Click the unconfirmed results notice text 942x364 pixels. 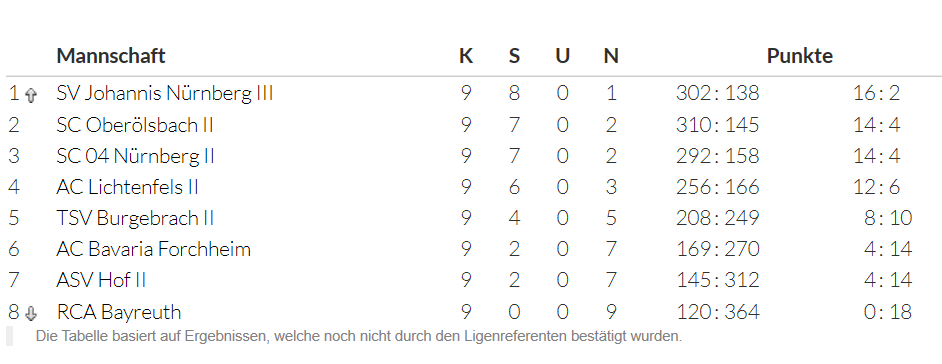(359, 336)
